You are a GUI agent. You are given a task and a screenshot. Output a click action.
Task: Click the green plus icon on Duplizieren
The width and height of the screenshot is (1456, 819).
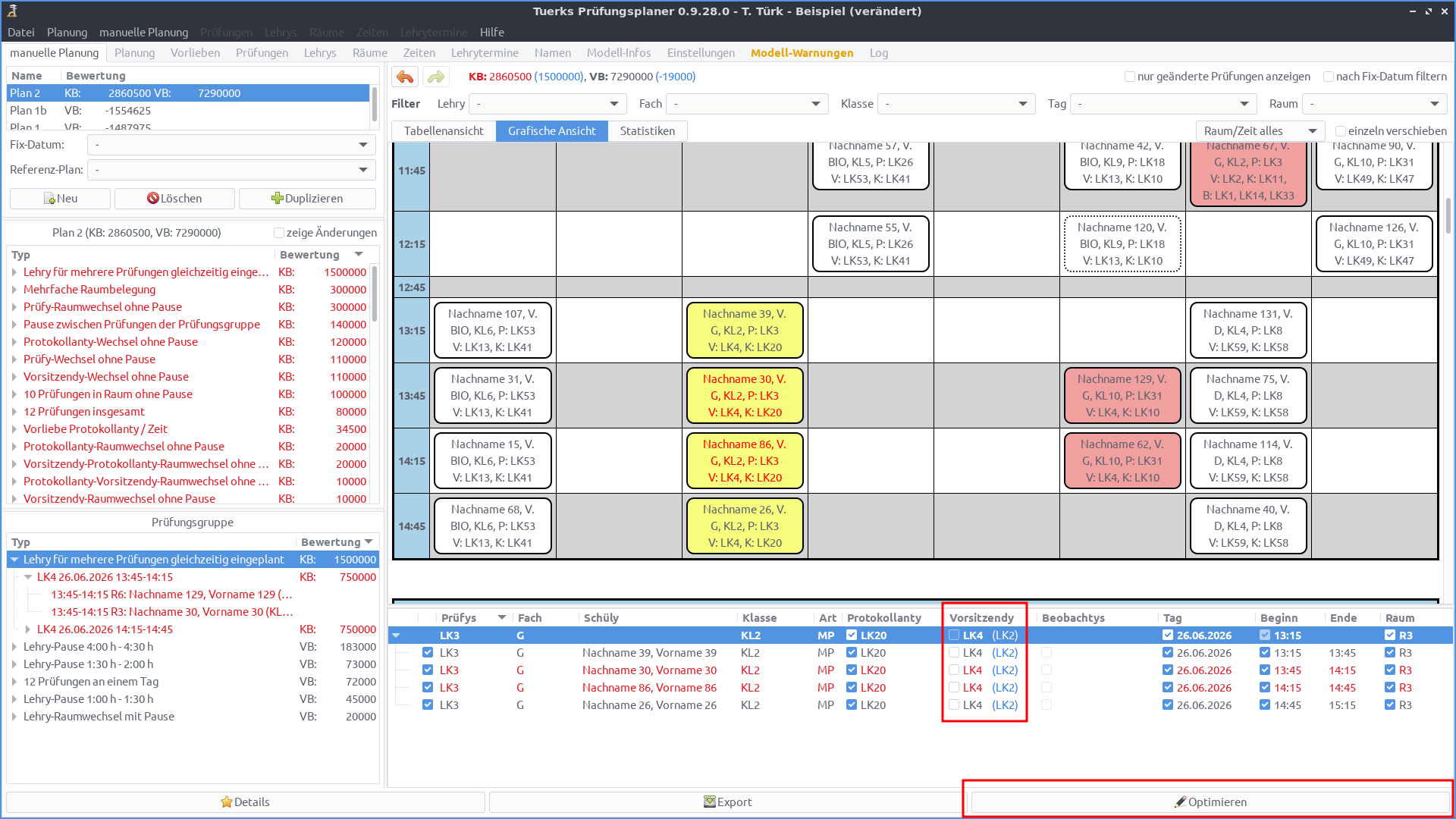pos(278,198)
